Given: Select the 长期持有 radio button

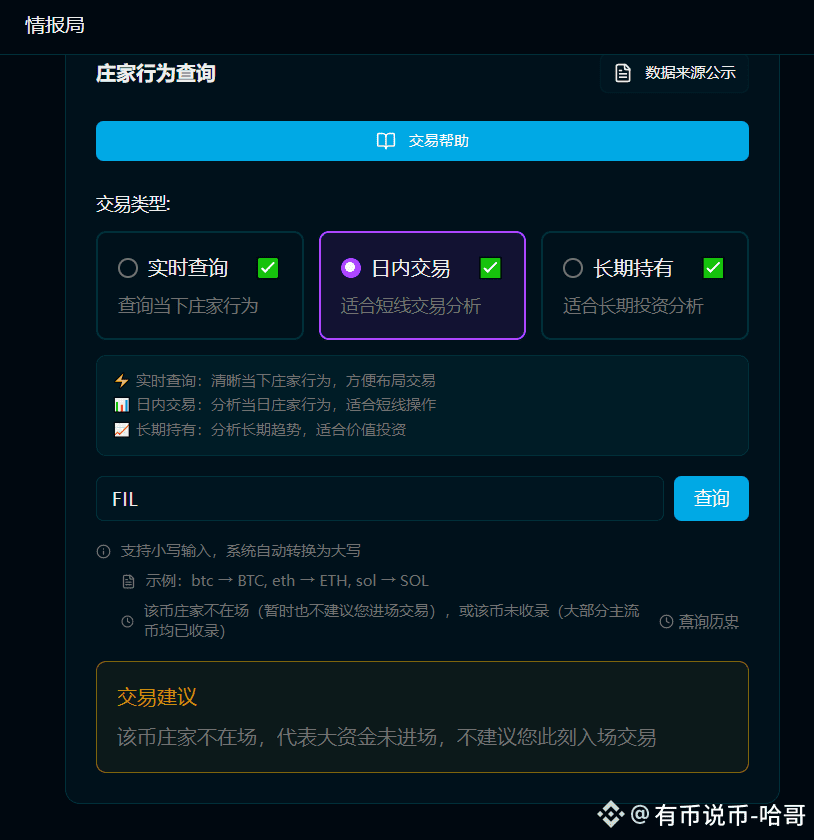Looking at the screenshot, I should click(x=573, y=268).
